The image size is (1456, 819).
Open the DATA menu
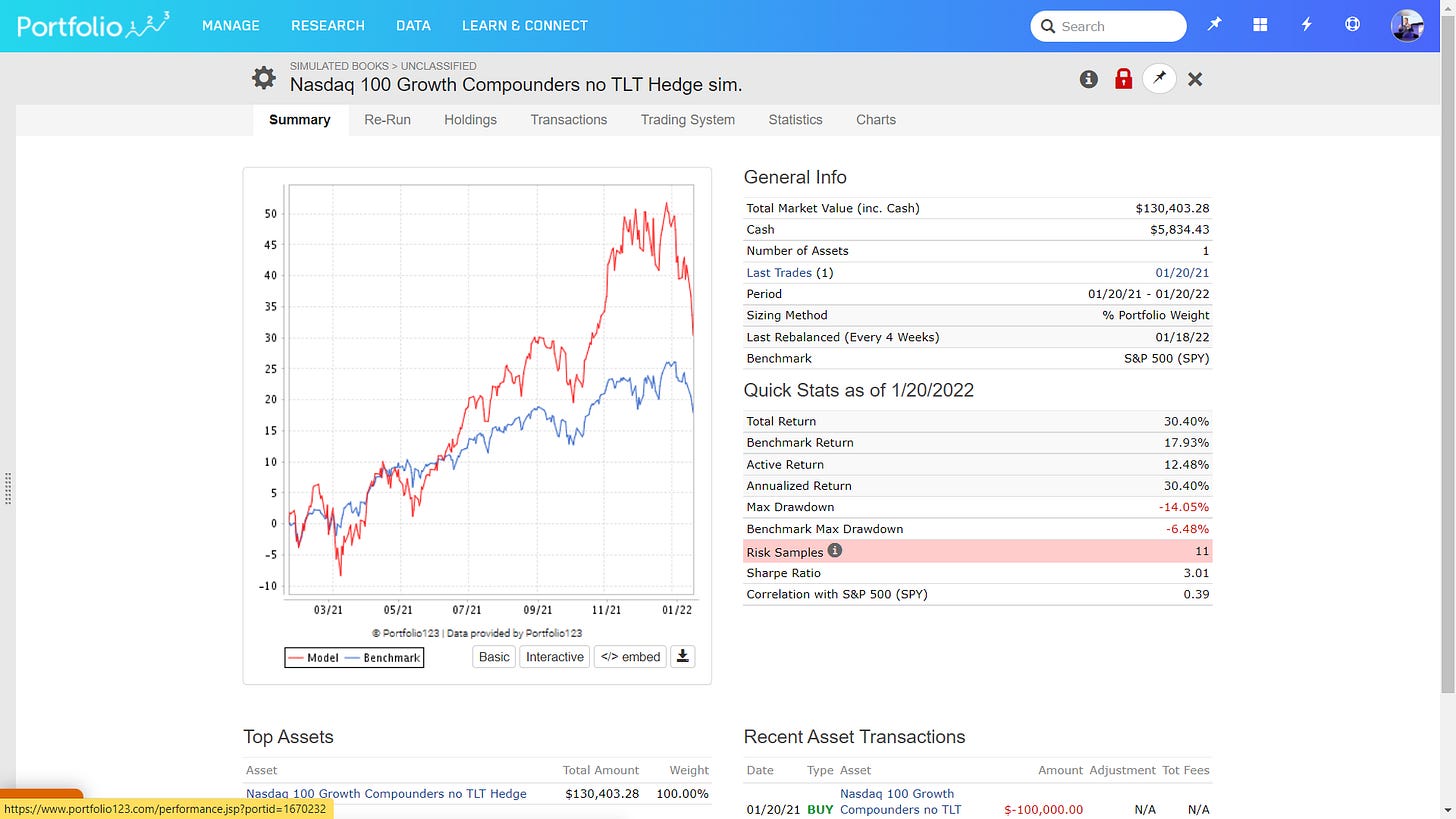click(x=413, y=26)
